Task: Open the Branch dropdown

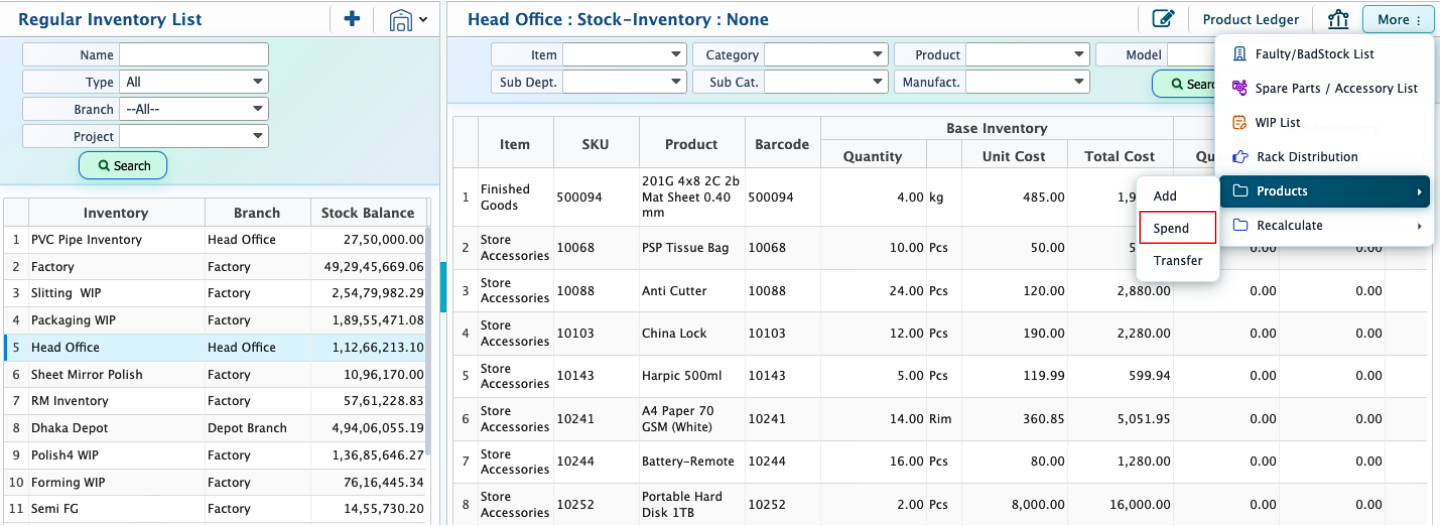Action: 194,109
